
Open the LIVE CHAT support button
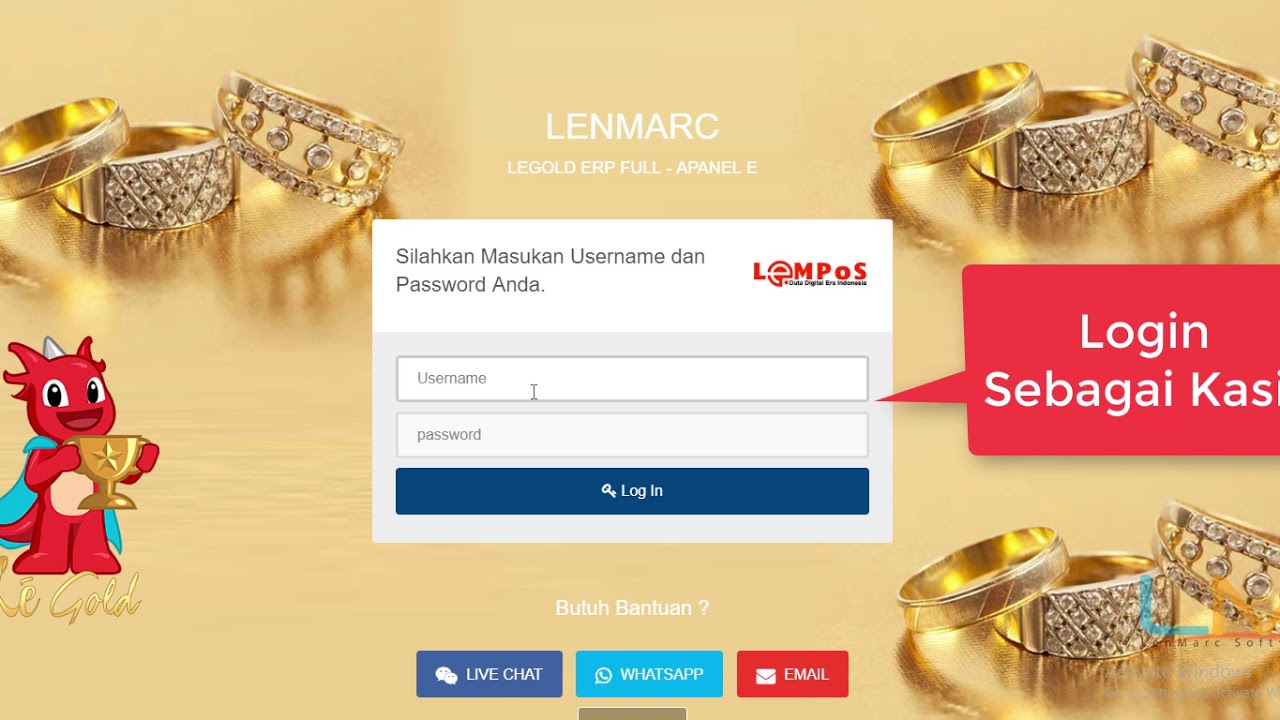[489, 674]
